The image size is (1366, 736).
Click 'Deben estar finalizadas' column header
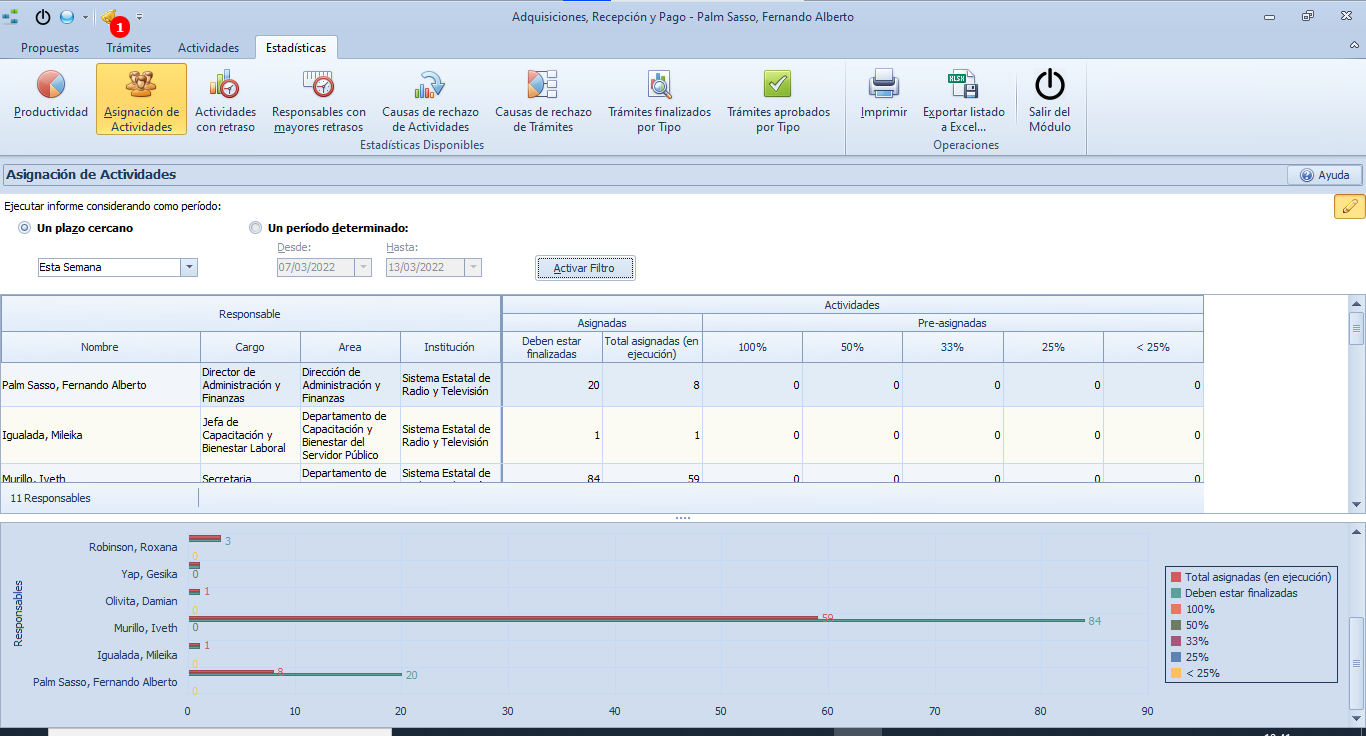click(x=552, y=347)
